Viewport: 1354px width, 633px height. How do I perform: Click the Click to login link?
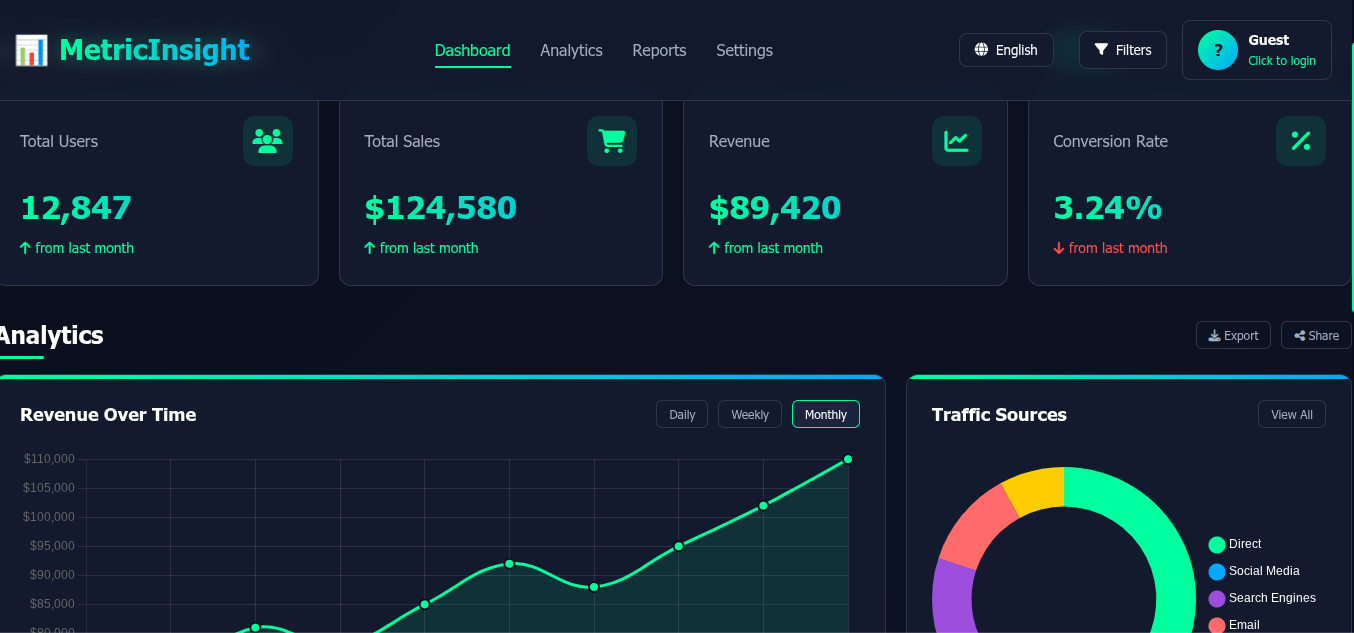pyautogui.click(x=1281, y=60)
